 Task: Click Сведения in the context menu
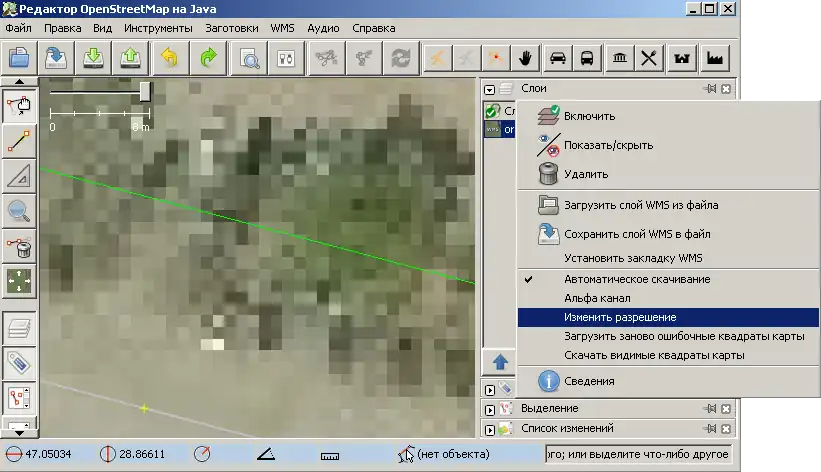[x=589, y=381]
